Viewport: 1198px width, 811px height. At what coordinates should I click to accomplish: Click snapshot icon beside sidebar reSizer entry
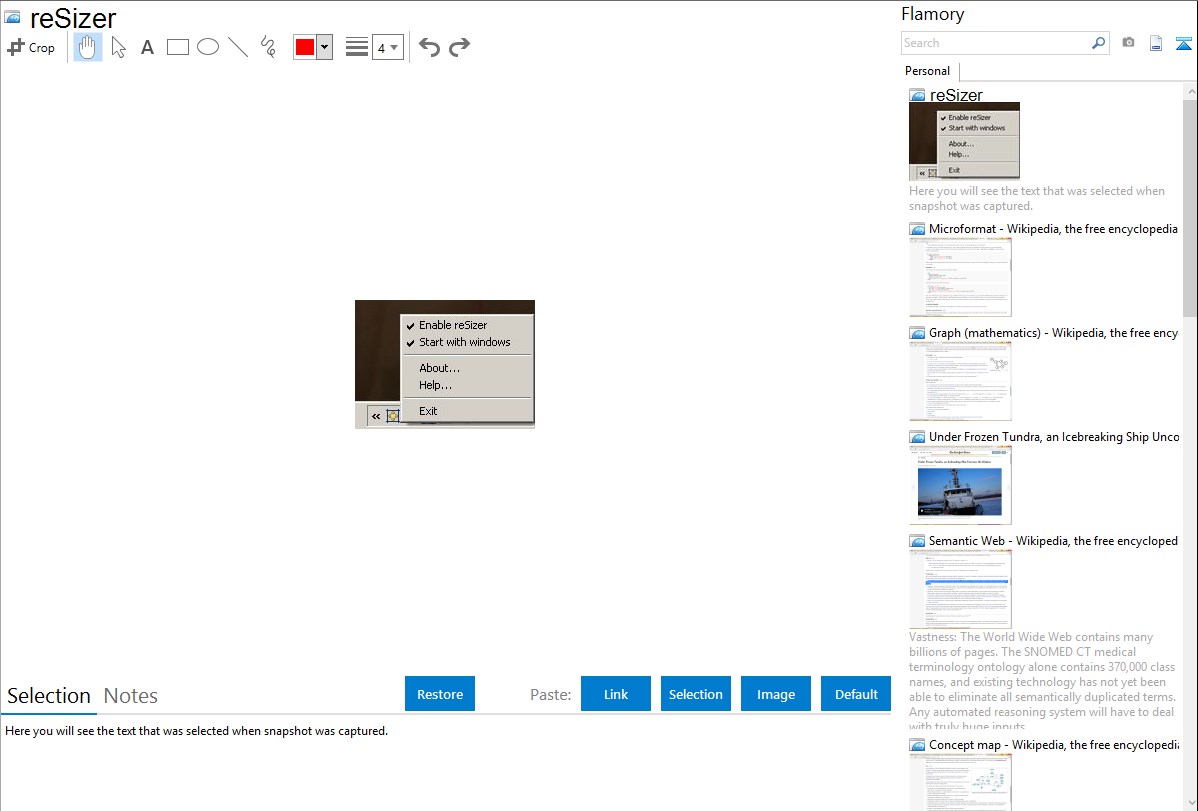[918, 95]
